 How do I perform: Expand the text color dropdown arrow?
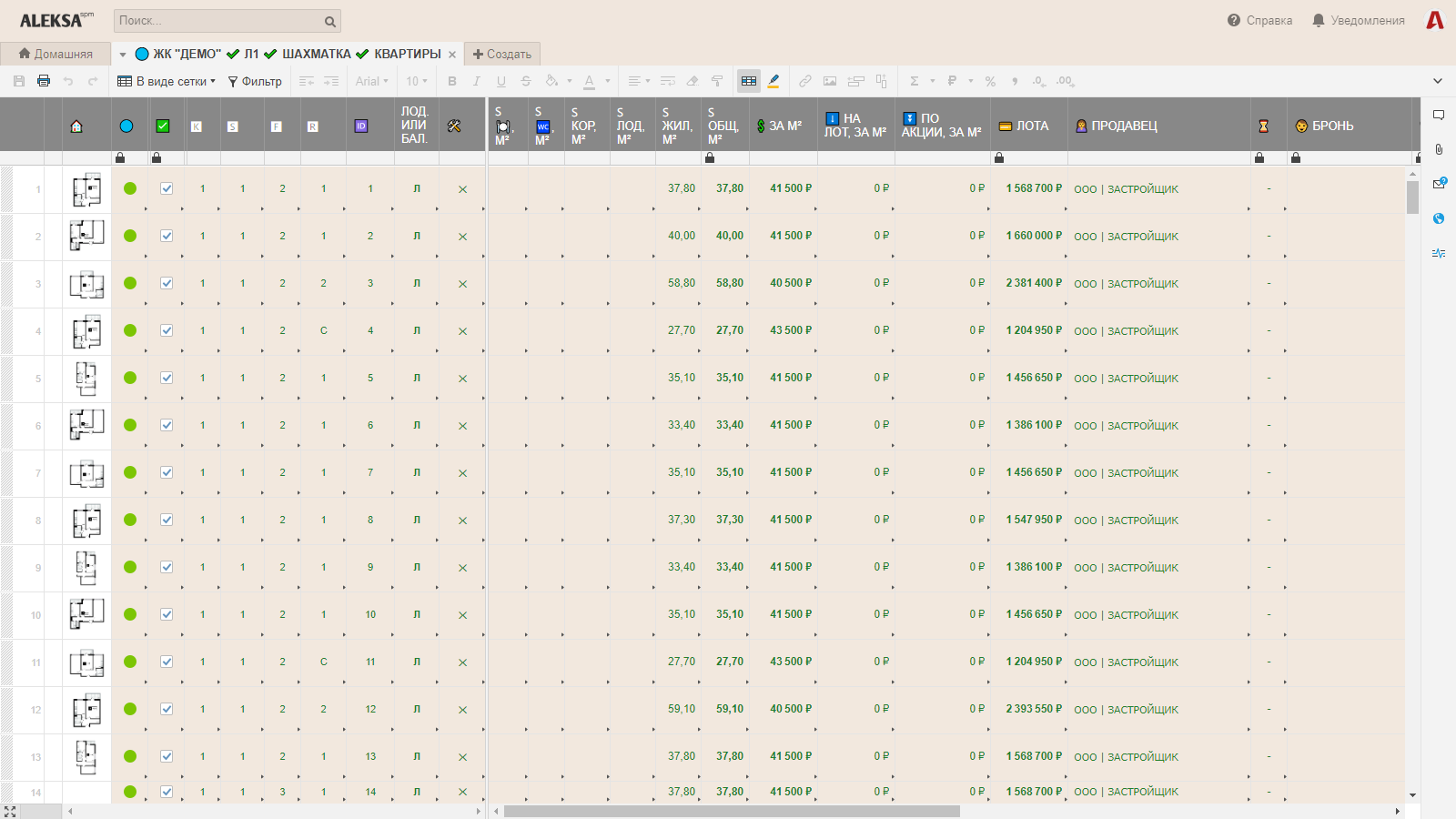pos(608,81)
